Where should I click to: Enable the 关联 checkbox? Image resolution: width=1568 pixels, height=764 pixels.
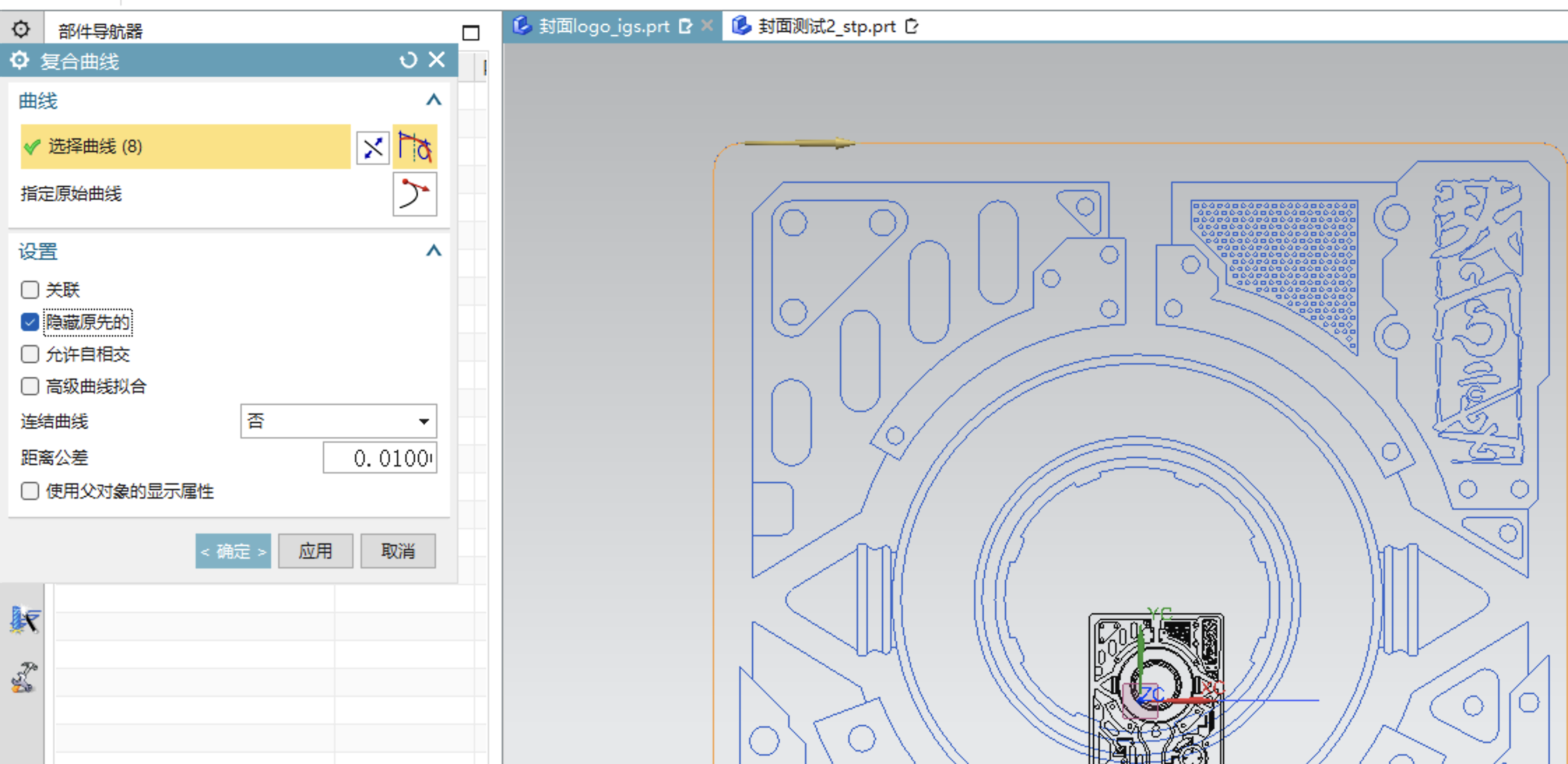[x=30, y=290]
